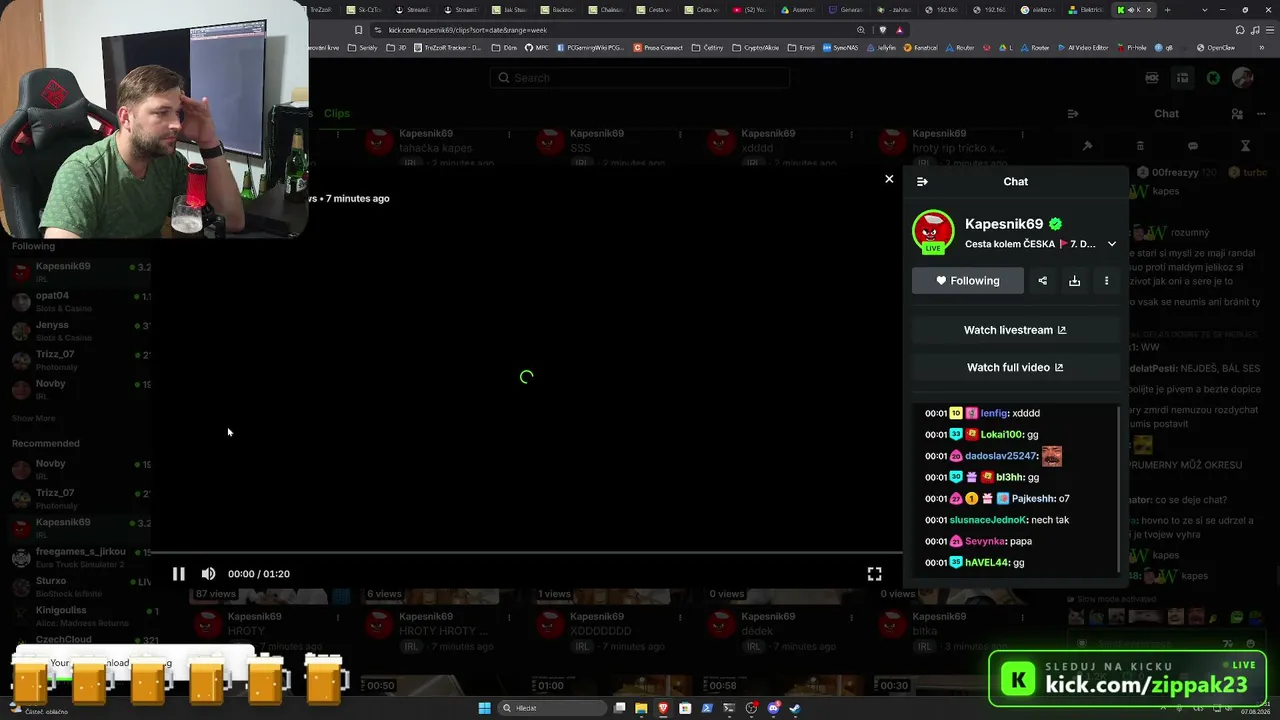Viewport: 1280px width, 720px height.
Task: Open Kinigoullss channel in Recommended list
Action: pyautogui.click(x=80, y=615)
